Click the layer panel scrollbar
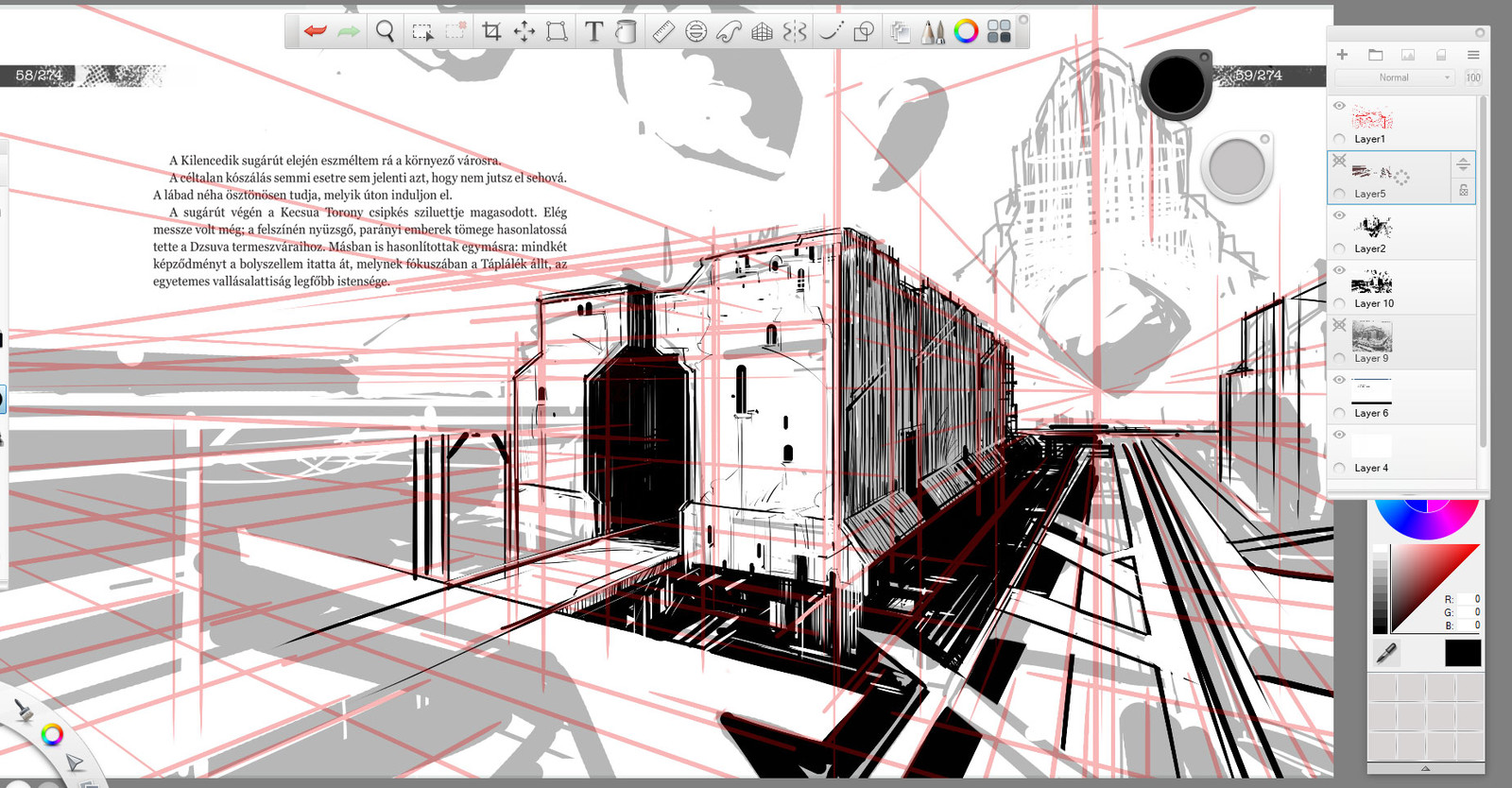The width and height of the screenshot is (1512, 788). [x=1484, y=270]
